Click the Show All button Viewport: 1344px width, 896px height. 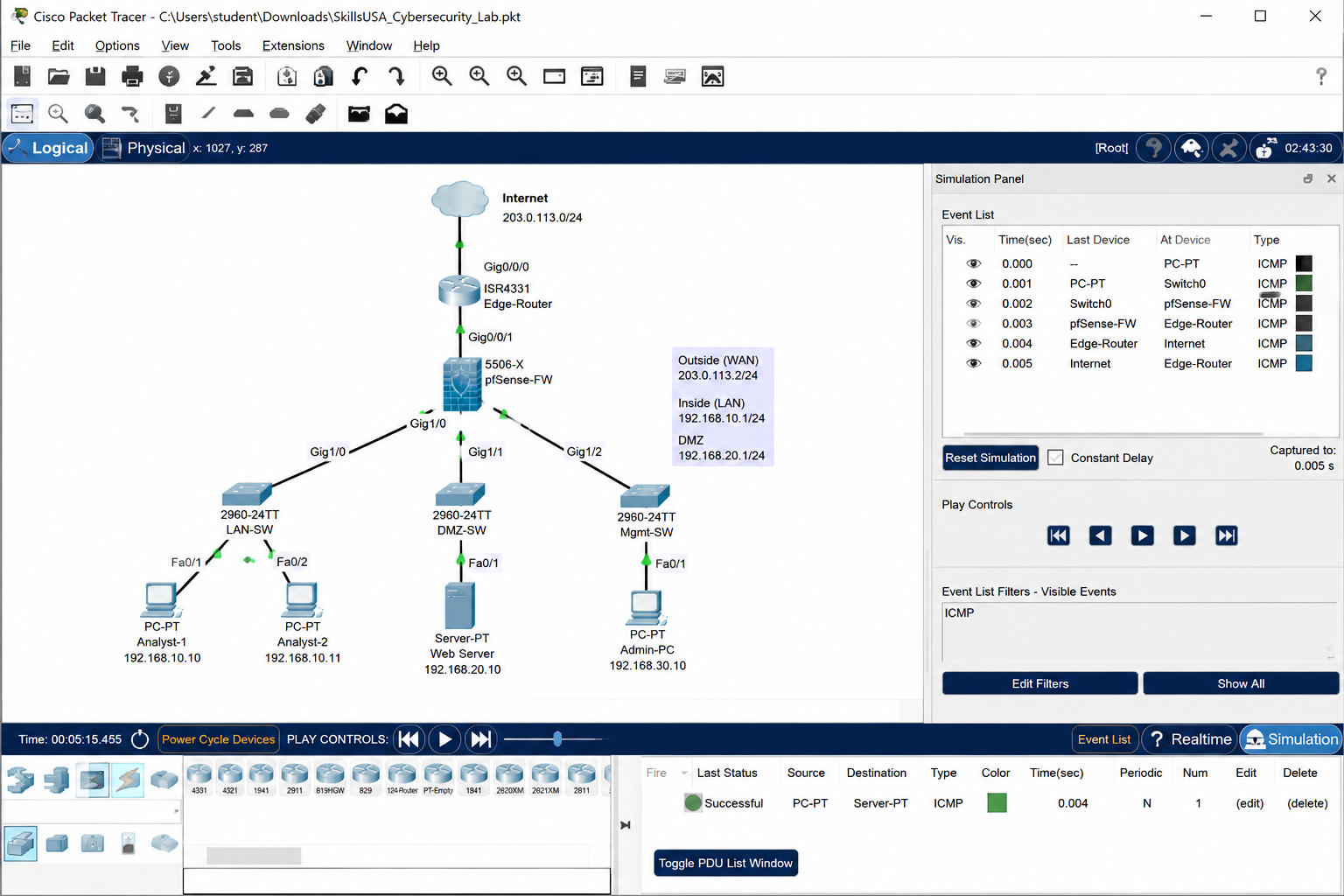point(1241,683)
